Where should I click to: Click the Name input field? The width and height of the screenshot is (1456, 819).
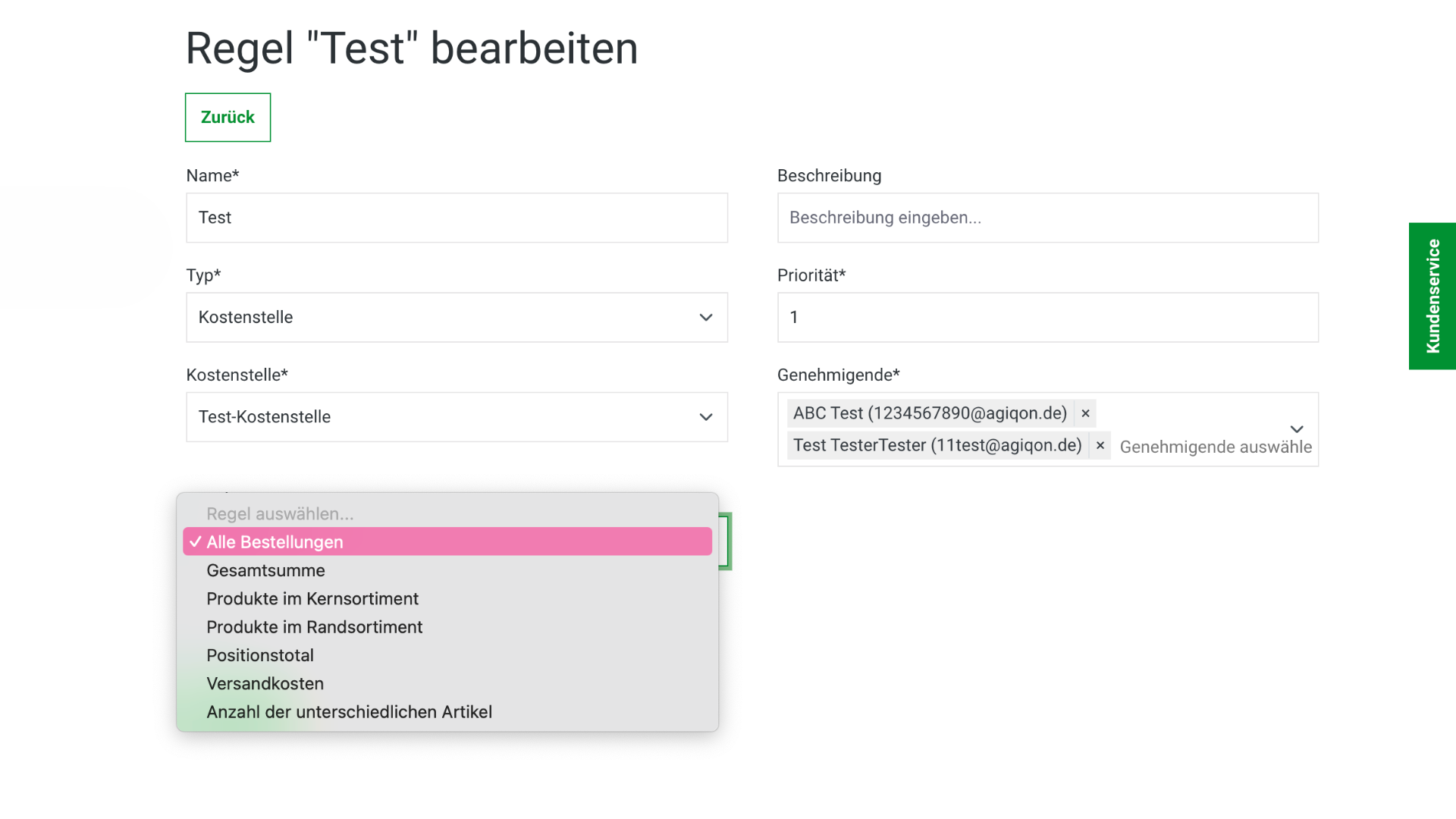click(457, 218)
